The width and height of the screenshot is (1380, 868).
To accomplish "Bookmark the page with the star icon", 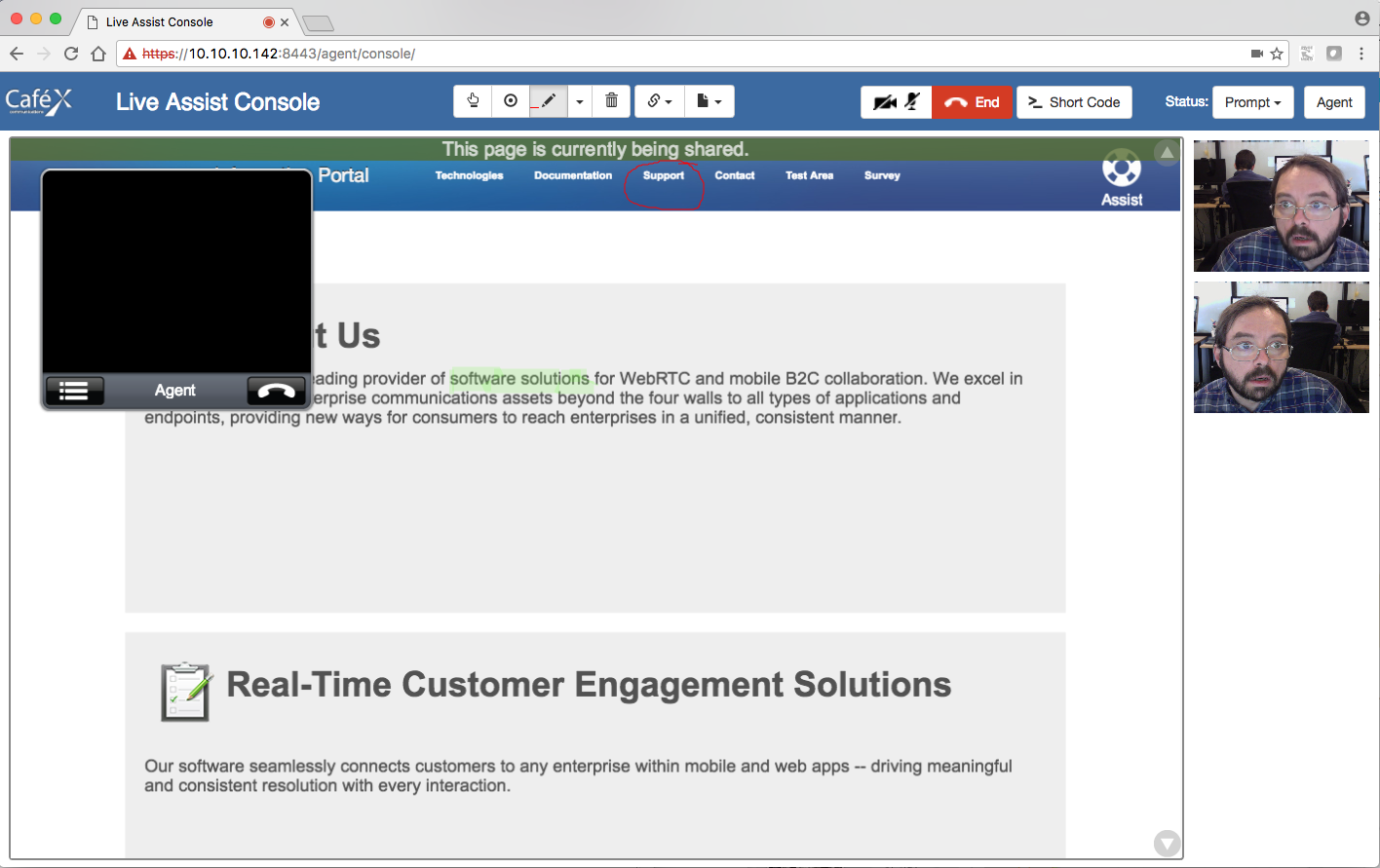I will [1277, 54].
